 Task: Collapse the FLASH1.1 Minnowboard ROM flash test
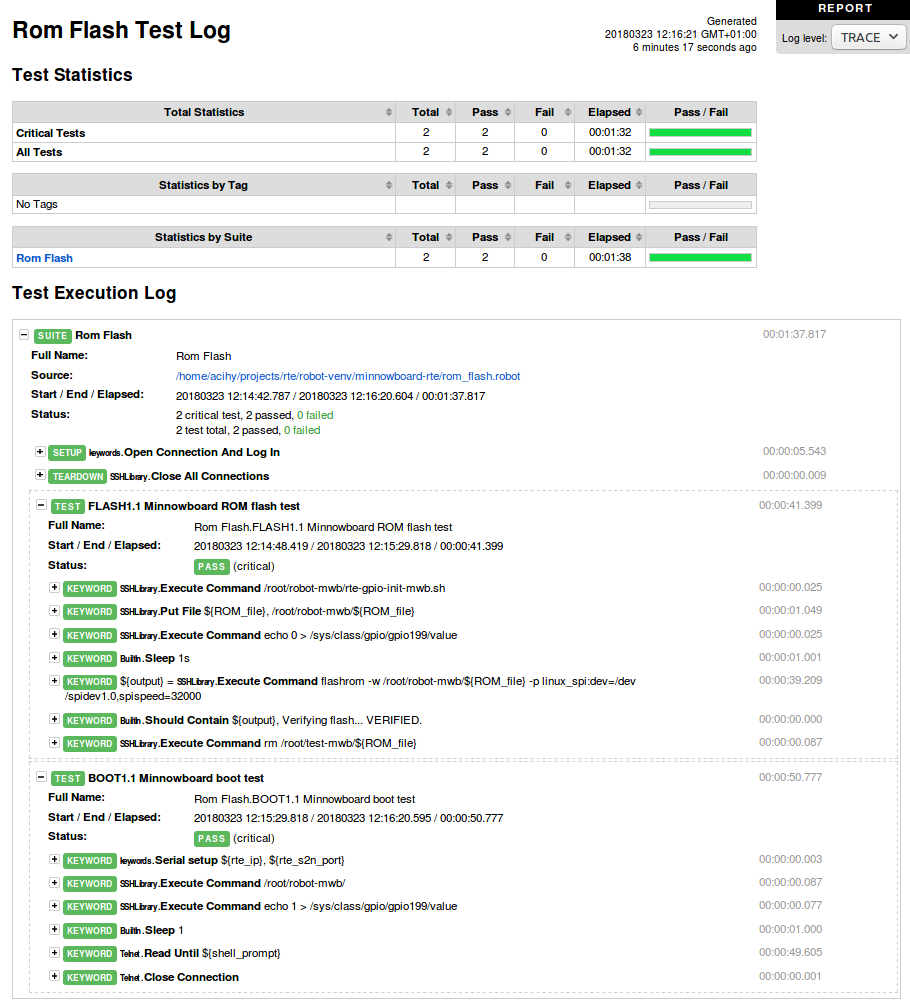click(41, 506)
